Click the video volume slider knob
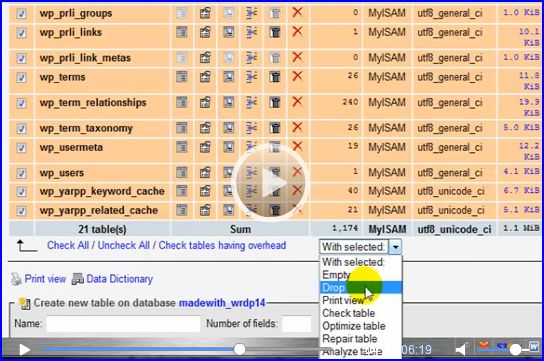This screenshot has width=544, height=361. click(516, 350)
